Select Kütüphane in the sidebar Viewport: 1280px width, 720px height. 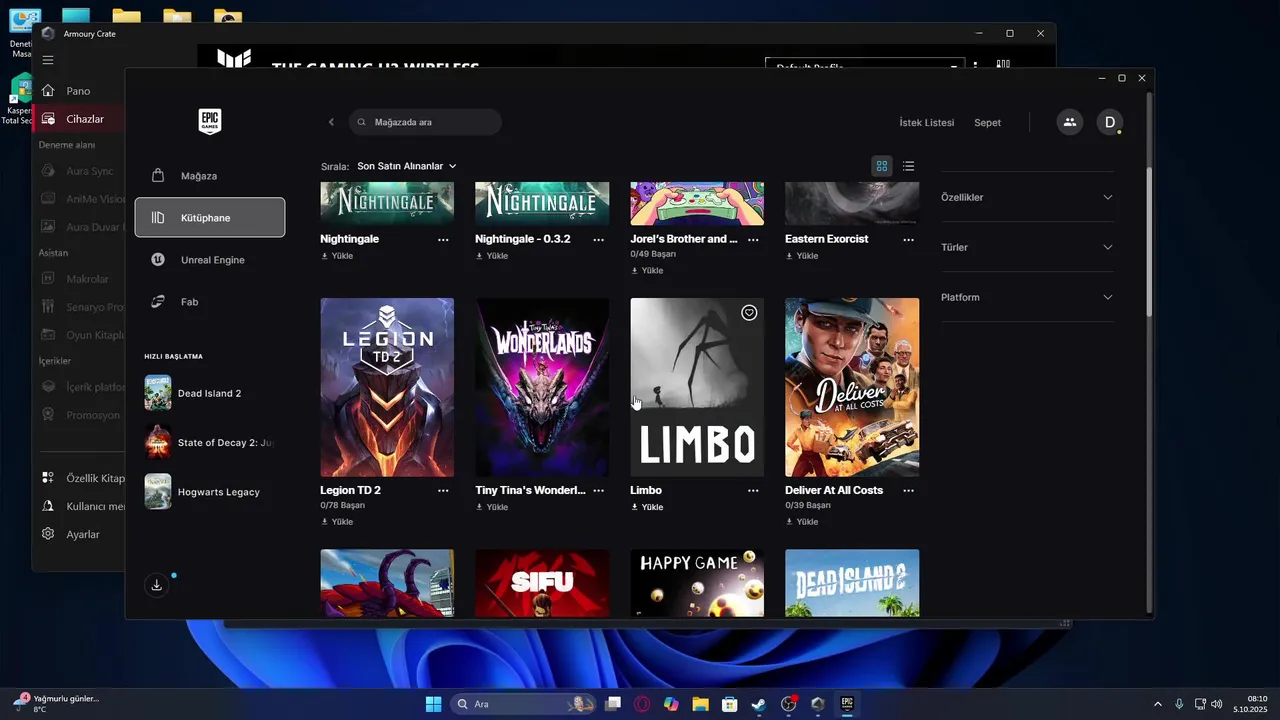click(x=210, y=218)
